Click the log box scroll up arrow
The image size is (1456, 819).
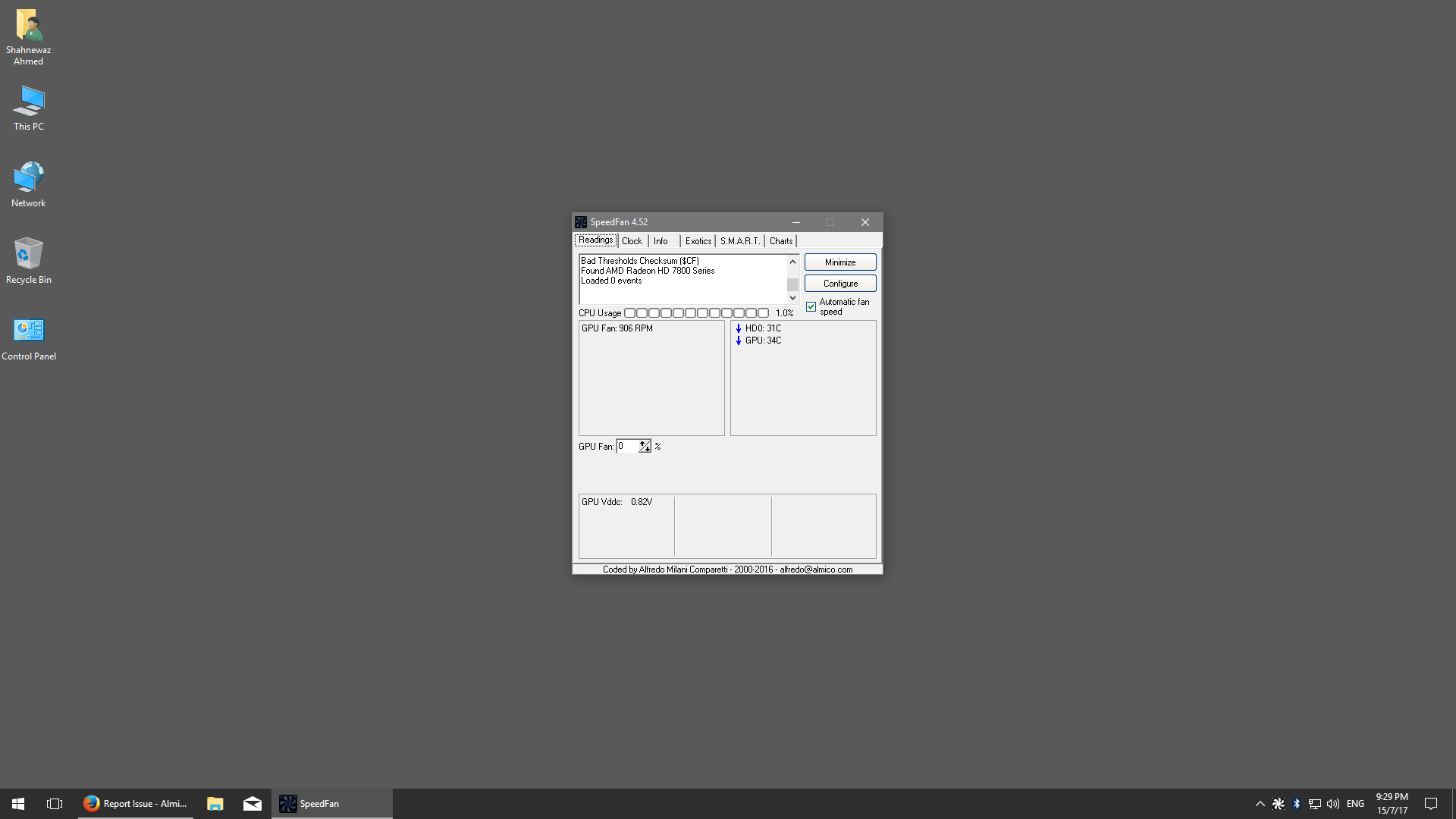pyautogui.click(x=793, y=262)
